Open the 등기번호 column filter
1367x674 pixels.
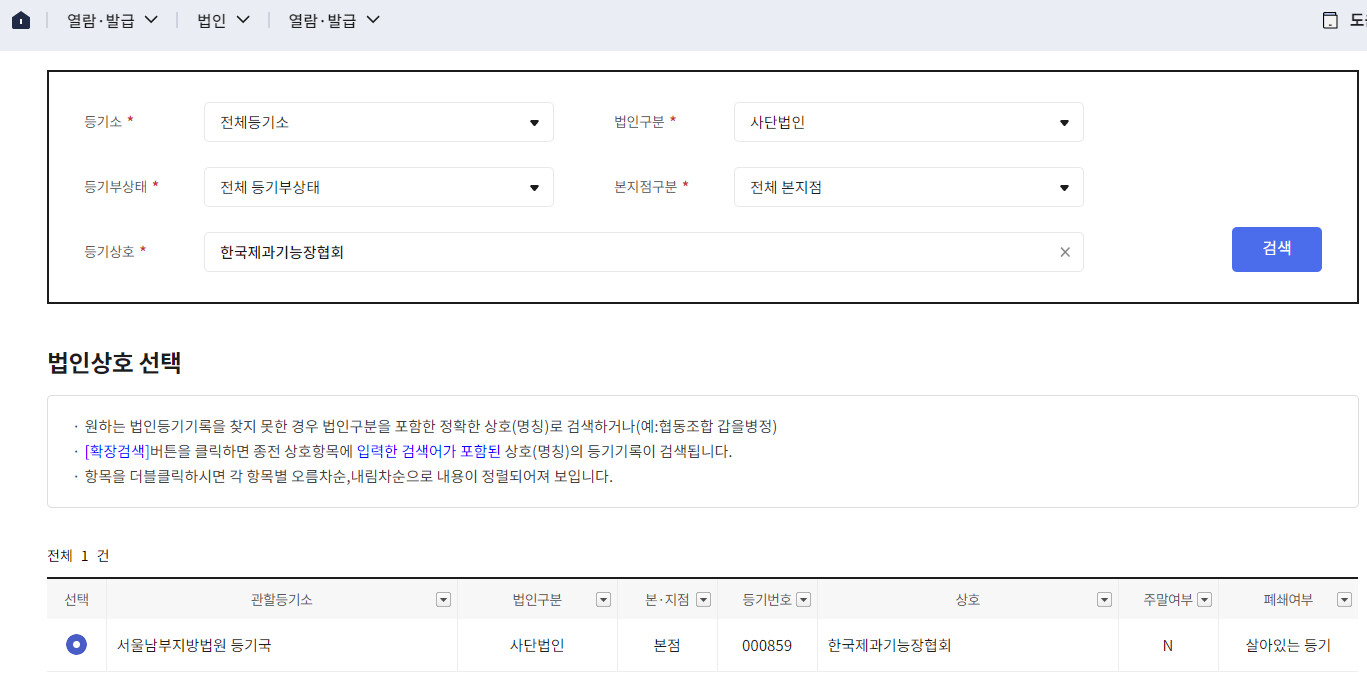803,600
